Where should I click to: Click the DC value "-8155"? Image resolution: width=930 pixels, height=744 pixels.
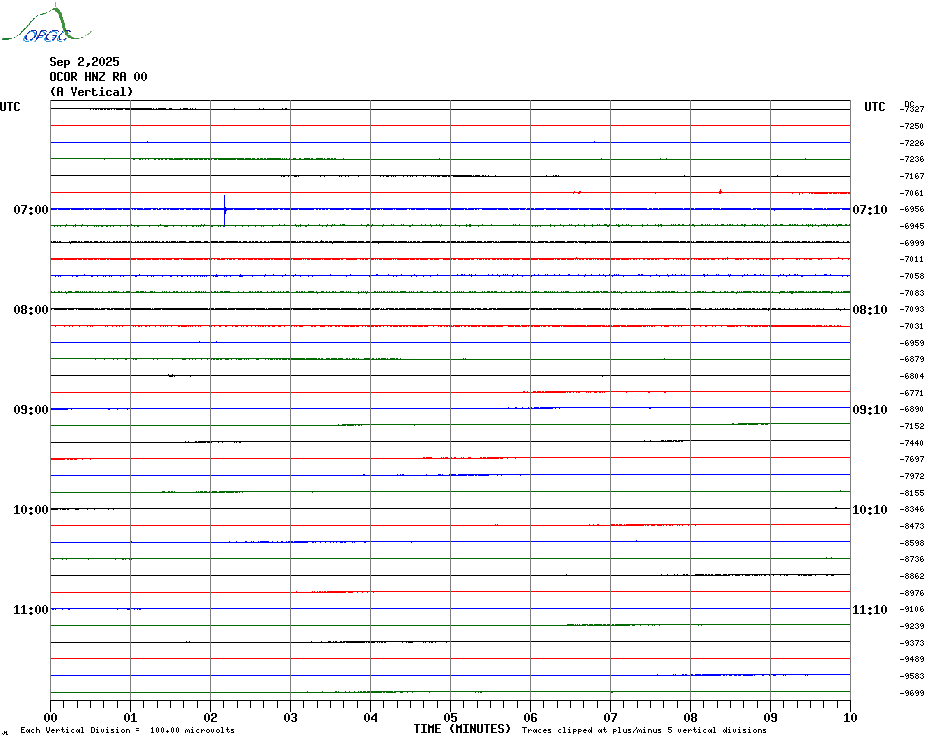[912, 493]
